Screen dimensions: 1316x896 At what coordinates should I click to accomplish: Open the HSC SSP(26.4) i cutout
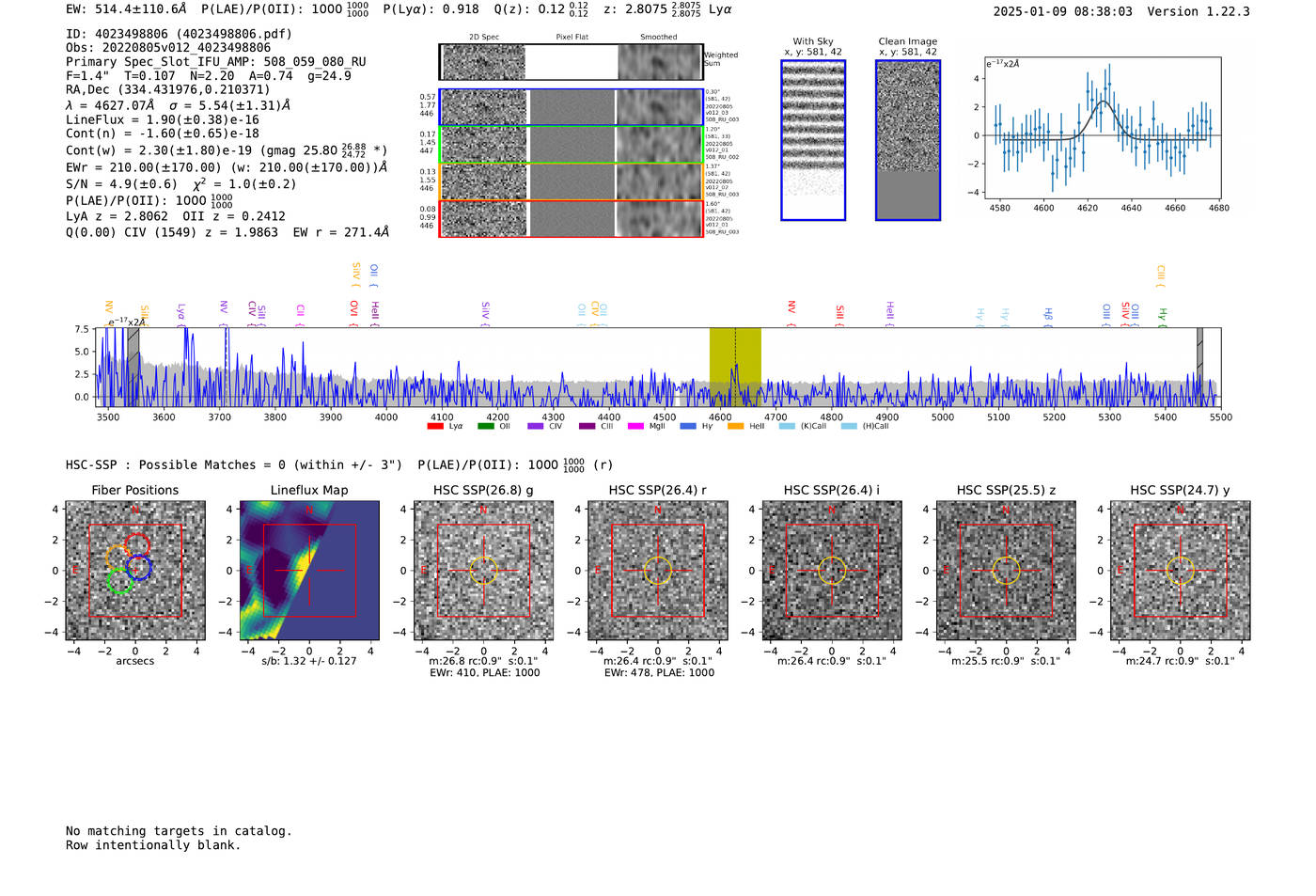tap(832, 570)
